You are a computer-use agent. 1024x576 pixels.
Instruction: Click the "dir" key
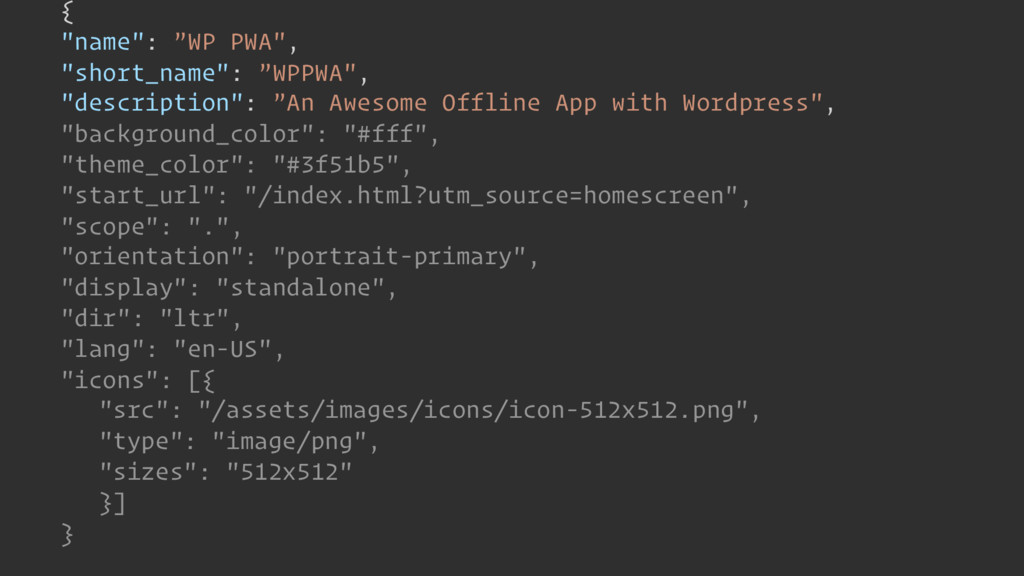pos(95,319)
